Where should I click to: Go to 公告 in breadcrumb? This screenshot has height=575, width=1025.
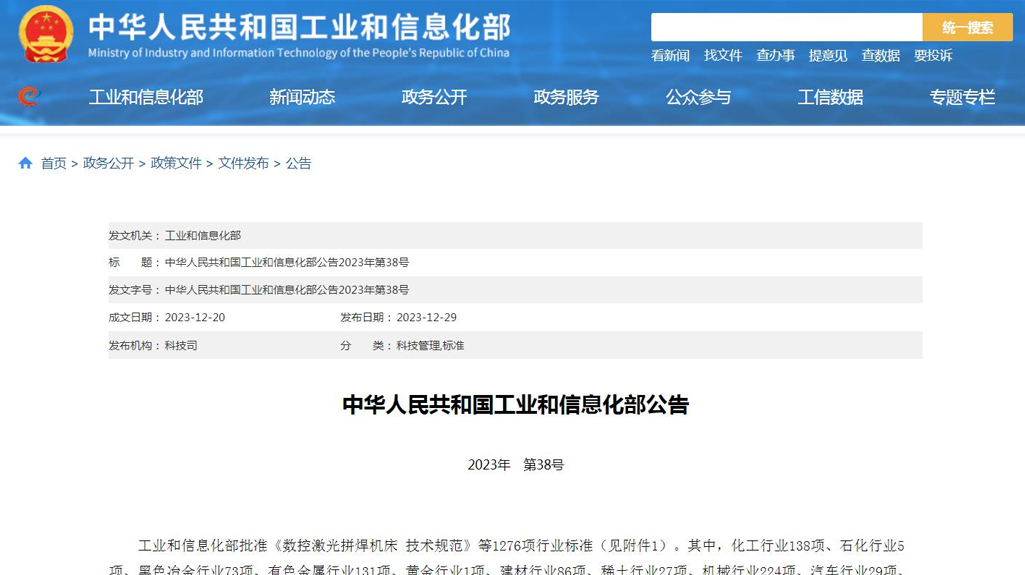point(299,163)
